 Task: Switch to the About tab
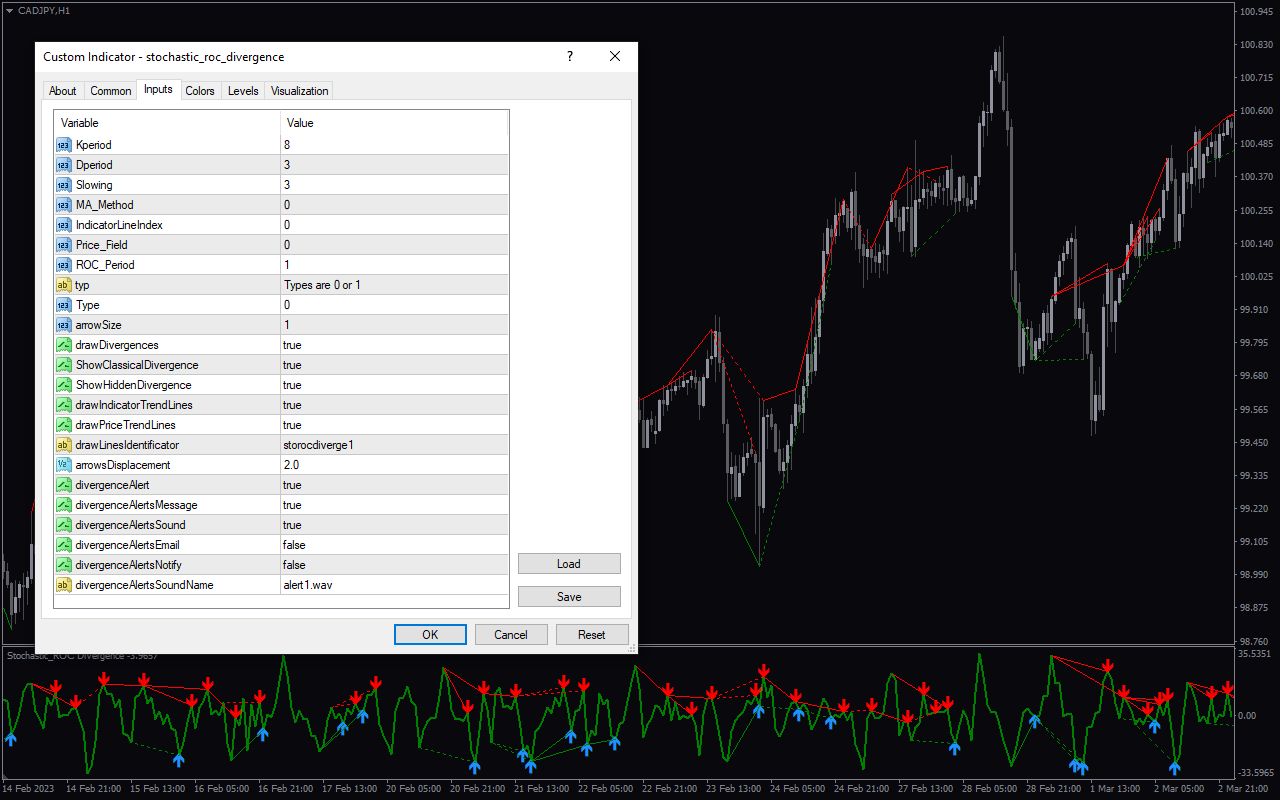[63, 91]
